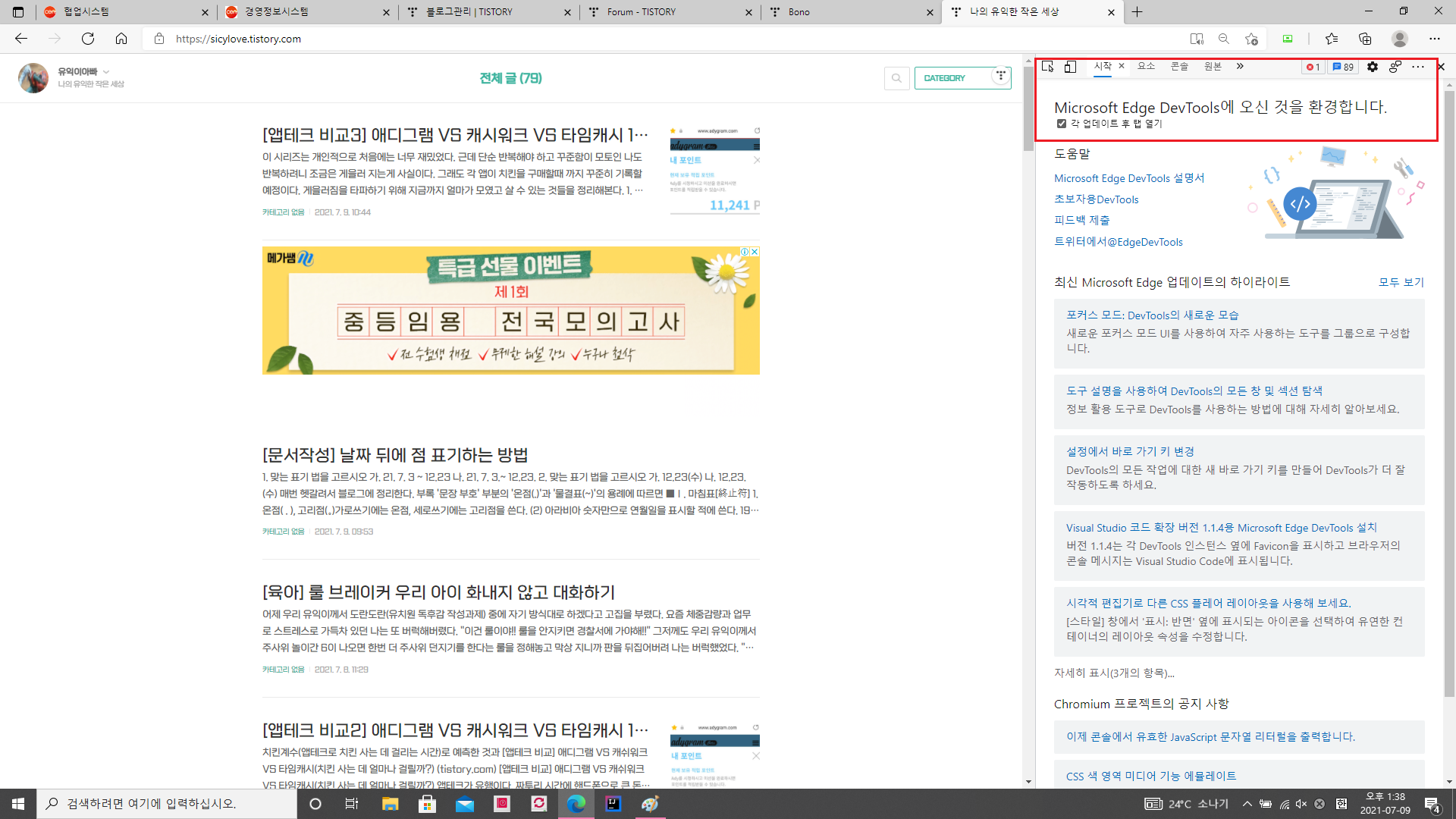1456x819 pixels.
Task: Add this page to favorites
Action: (x=1251, y=39)
